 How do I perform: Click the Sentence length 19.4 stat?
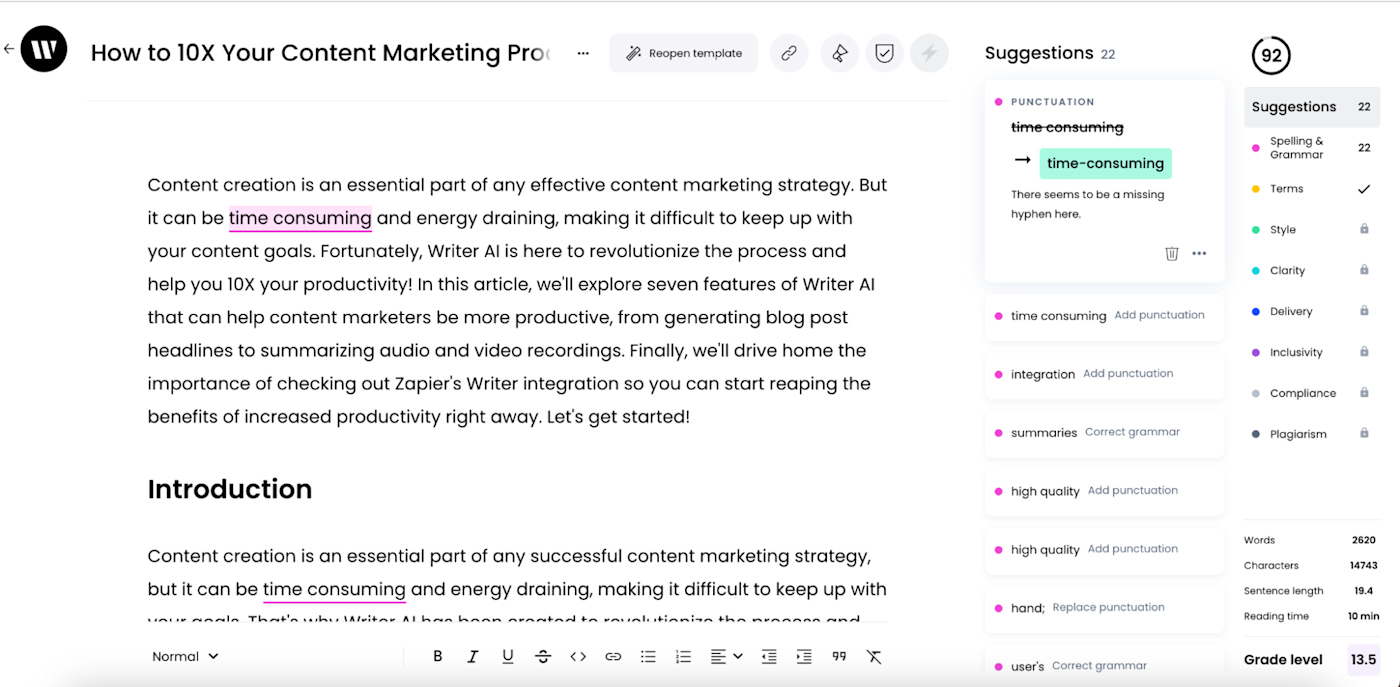(x=1311, y=591)
